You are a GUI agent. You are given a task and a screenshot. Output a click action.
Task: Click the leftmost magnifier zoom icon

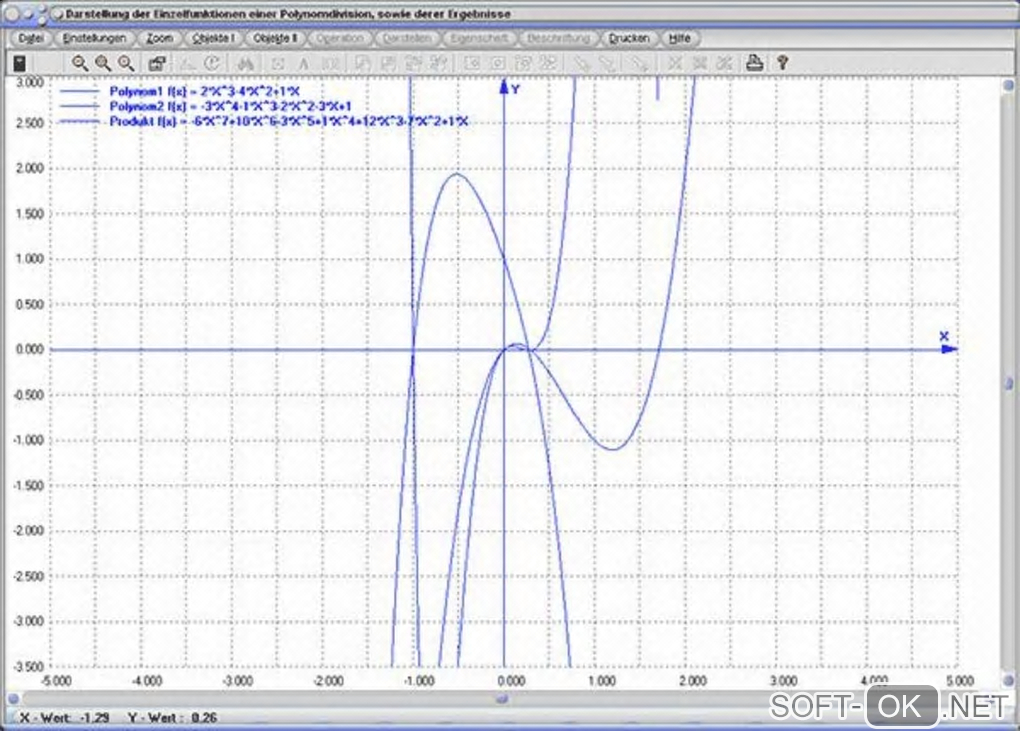[80, 63]
